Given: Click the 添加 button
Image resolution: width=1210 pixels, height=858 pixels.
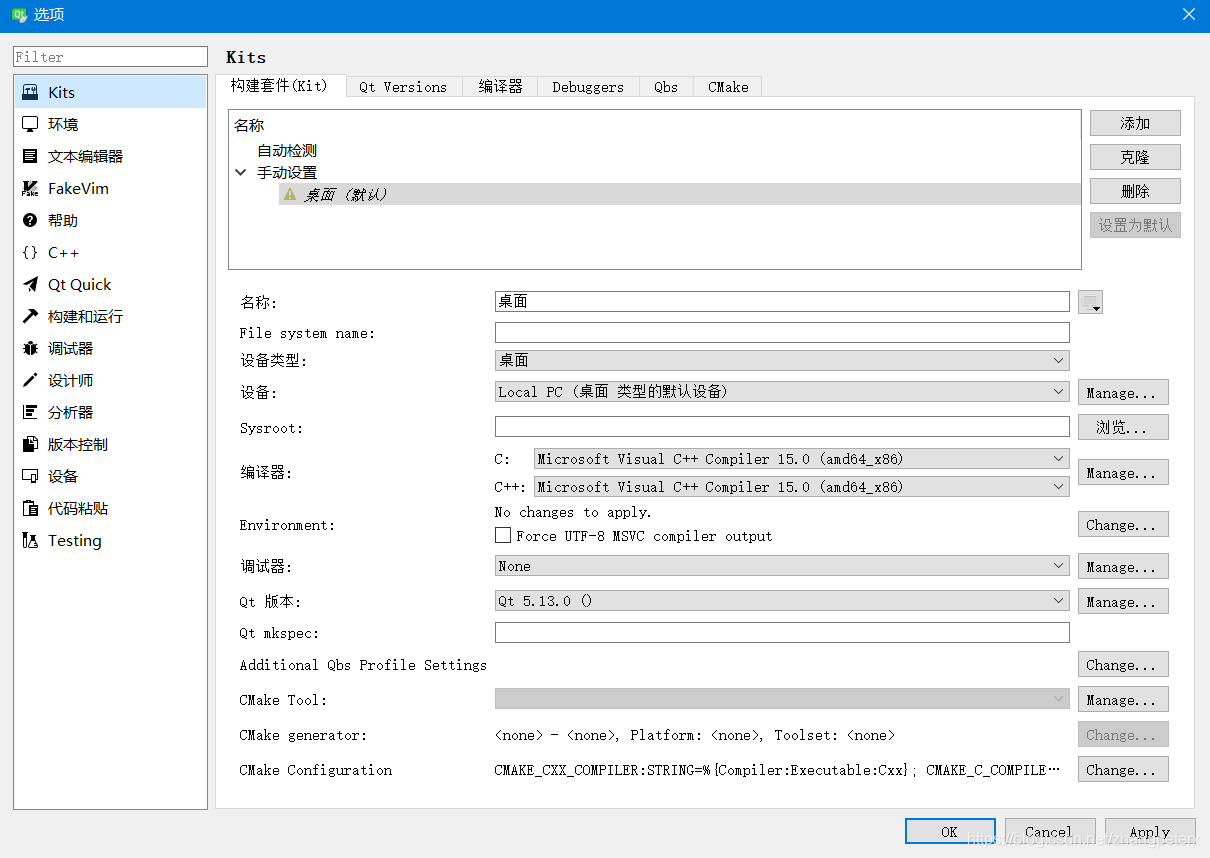Looking at the screenshot, I should tap(1135, 123).
